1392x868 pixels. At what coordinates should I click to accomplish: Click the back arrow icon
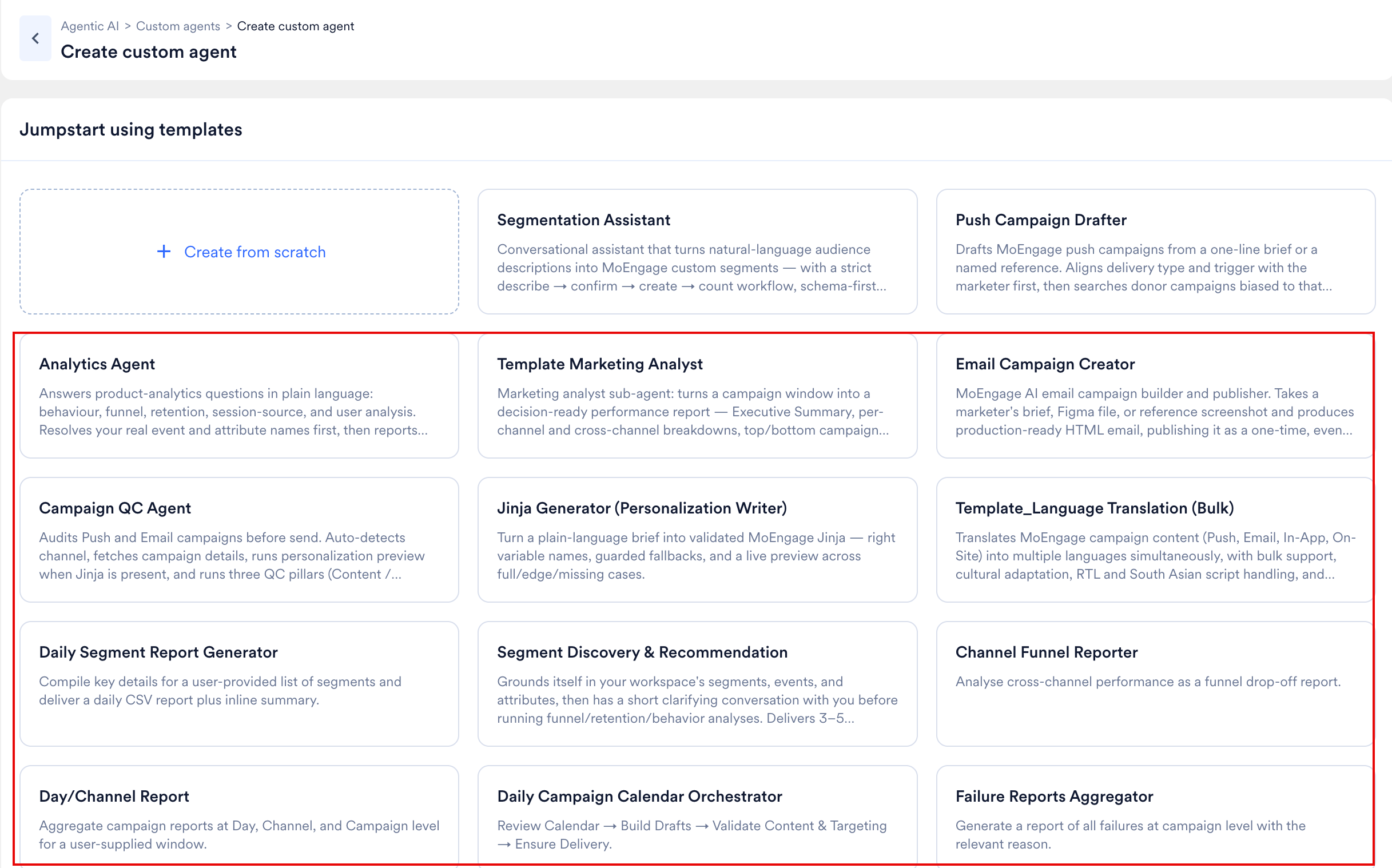point(35,38)
